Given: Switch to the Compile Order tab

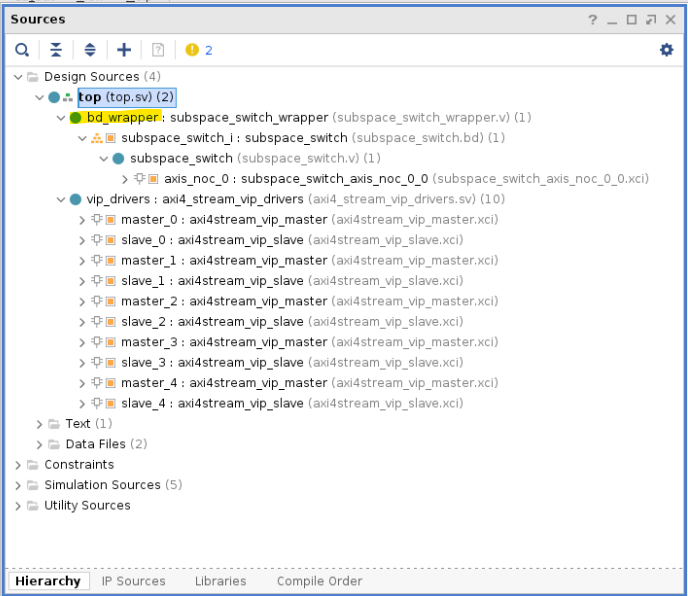Looking at the screenshot, I should pos(319,581).
